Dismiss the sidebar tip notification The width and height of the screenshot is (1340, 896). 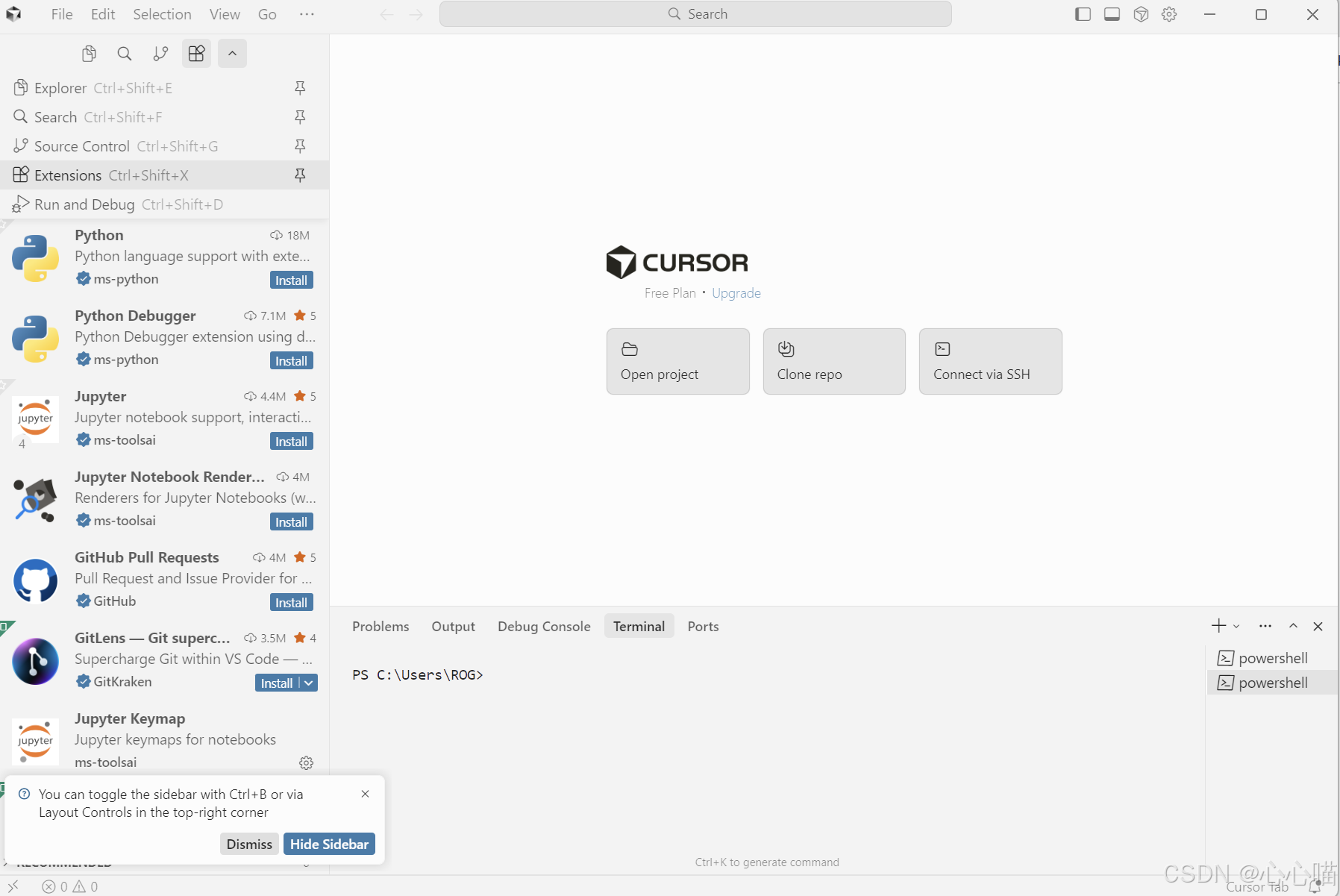coord(249,845)
